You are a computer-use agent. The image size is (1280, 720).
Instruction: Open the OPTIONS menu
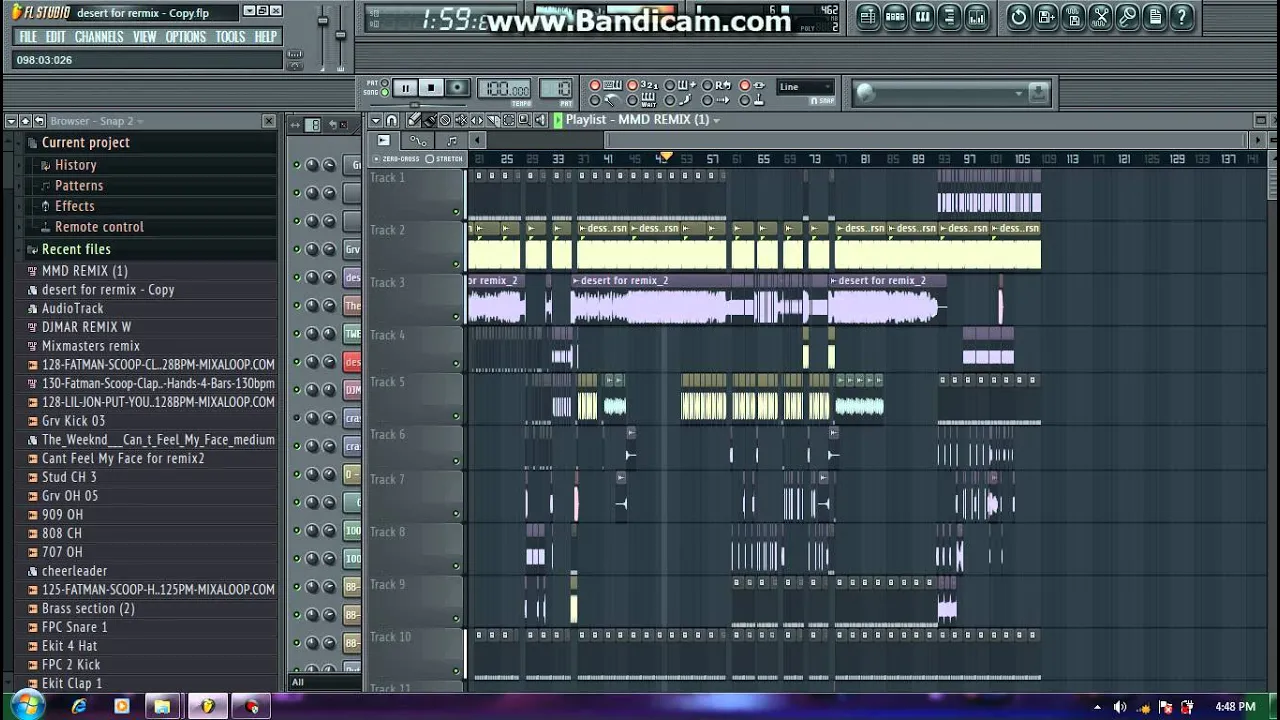point(185,37)
